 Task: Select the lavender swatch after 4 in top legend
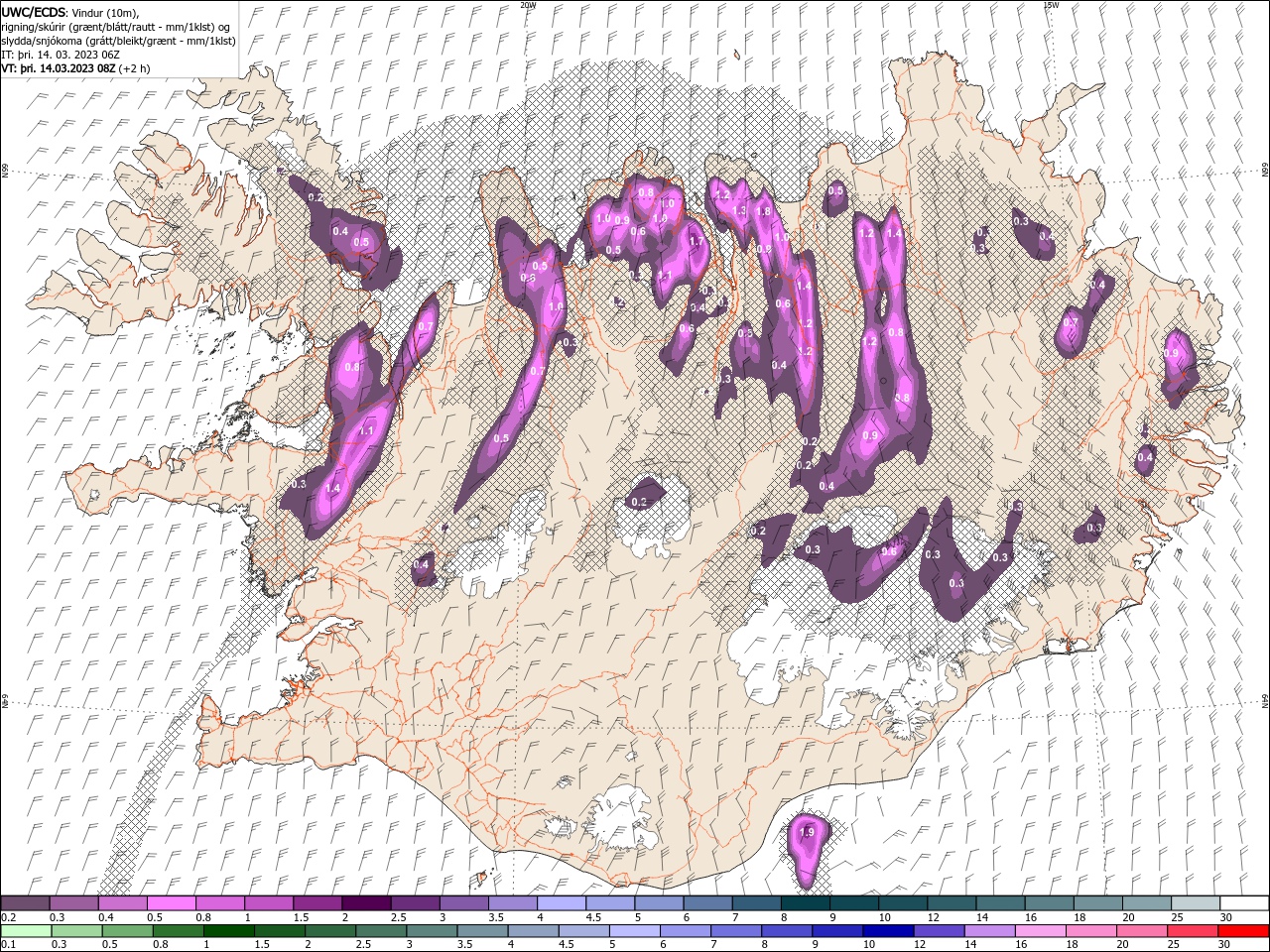pos(562,902)
